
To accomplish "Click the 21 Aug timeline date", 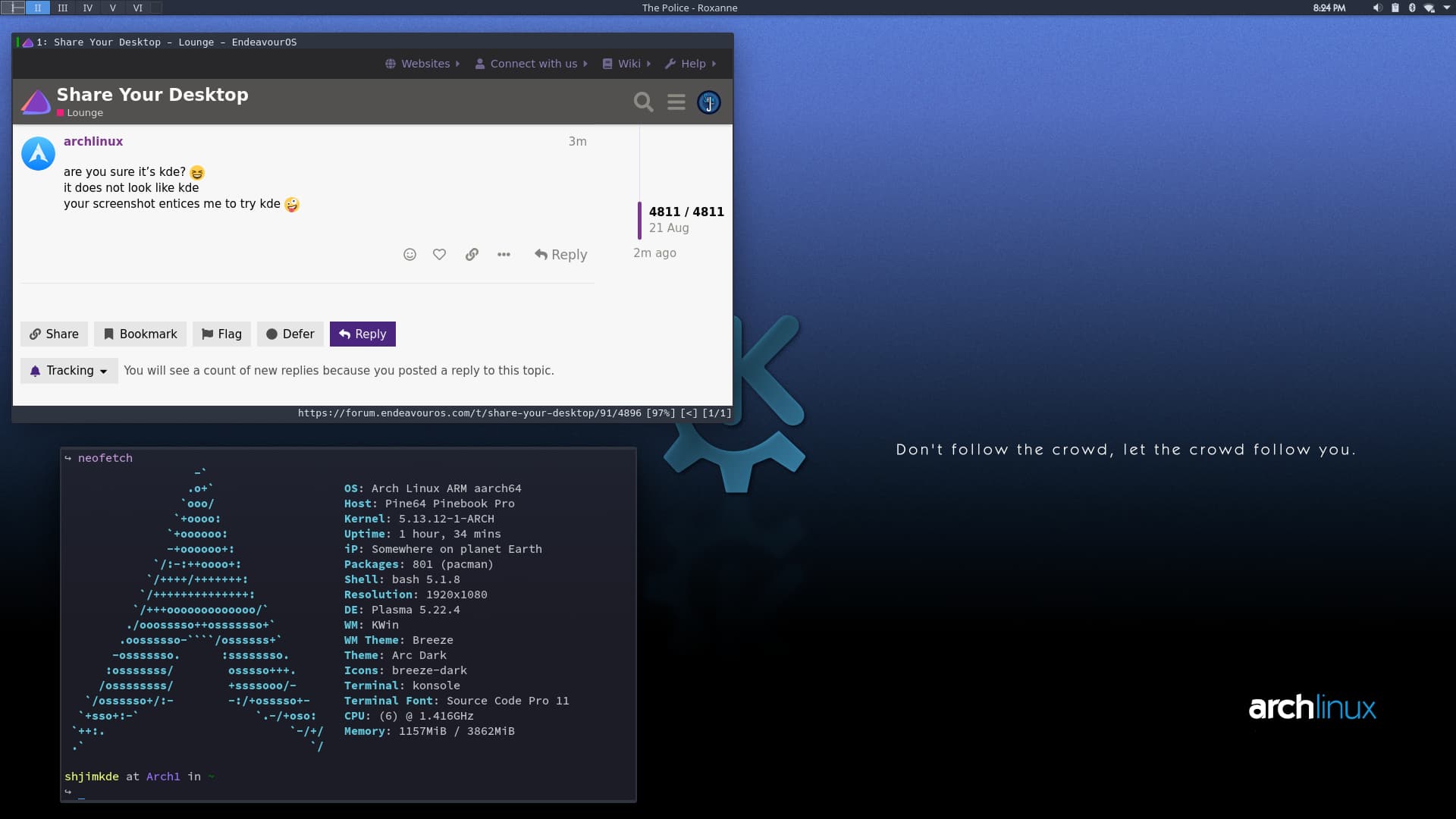I will tap(669, 227).
